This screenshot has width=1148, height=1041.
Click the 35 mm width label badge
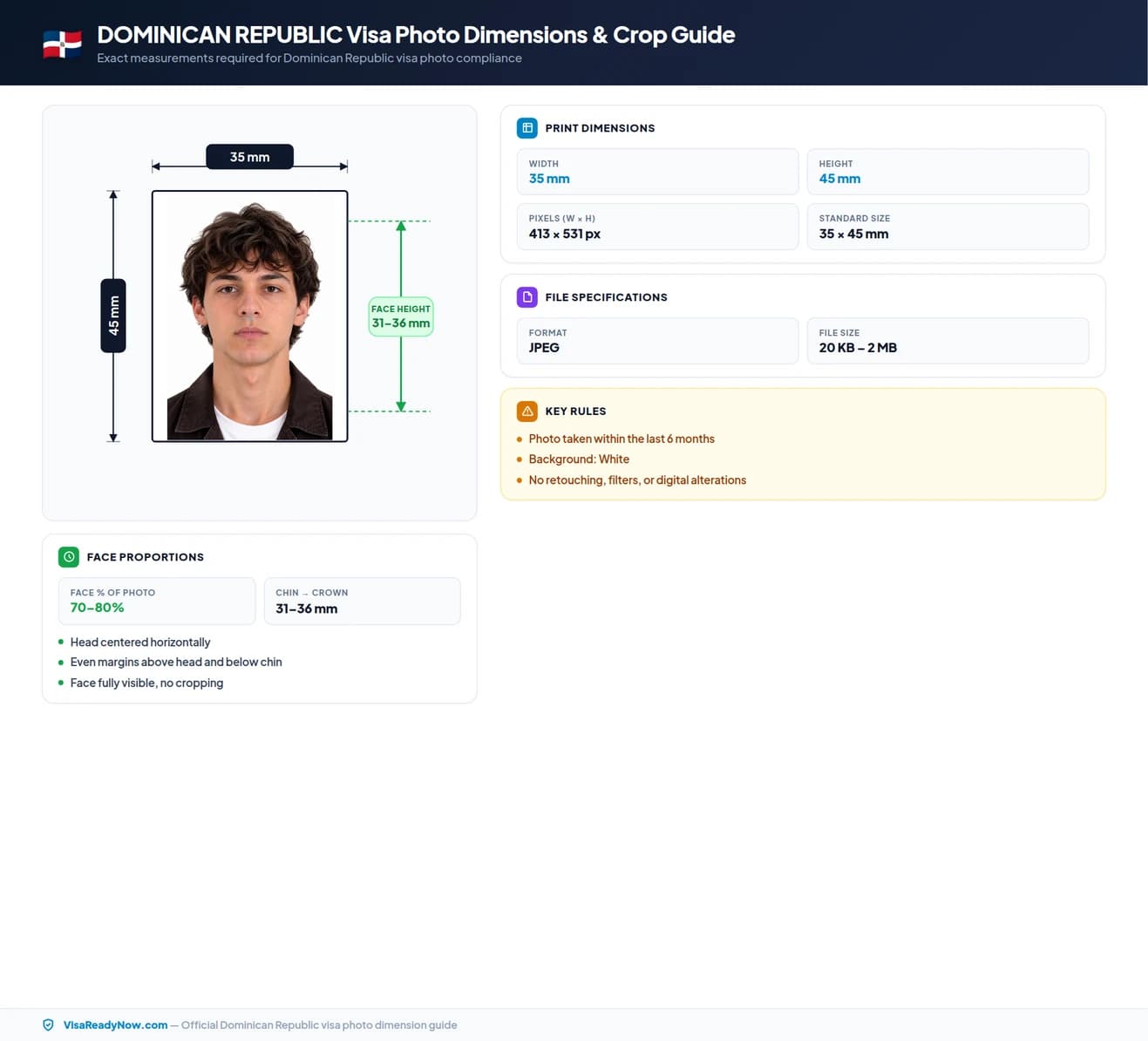coord(249,157)
